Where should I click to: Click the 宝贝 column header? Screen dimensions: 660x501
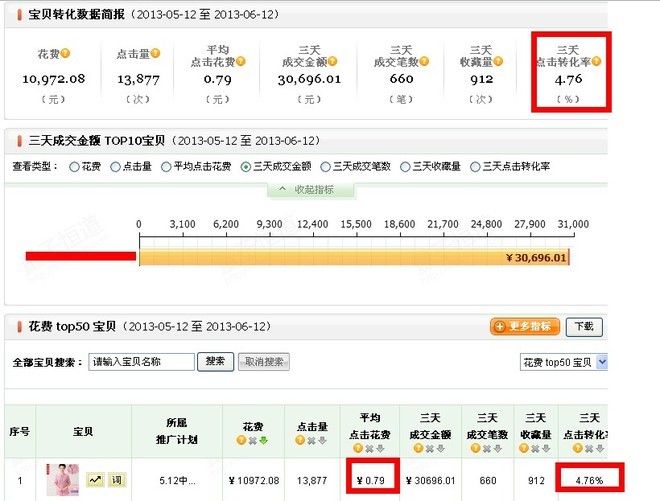coord(83,432)
